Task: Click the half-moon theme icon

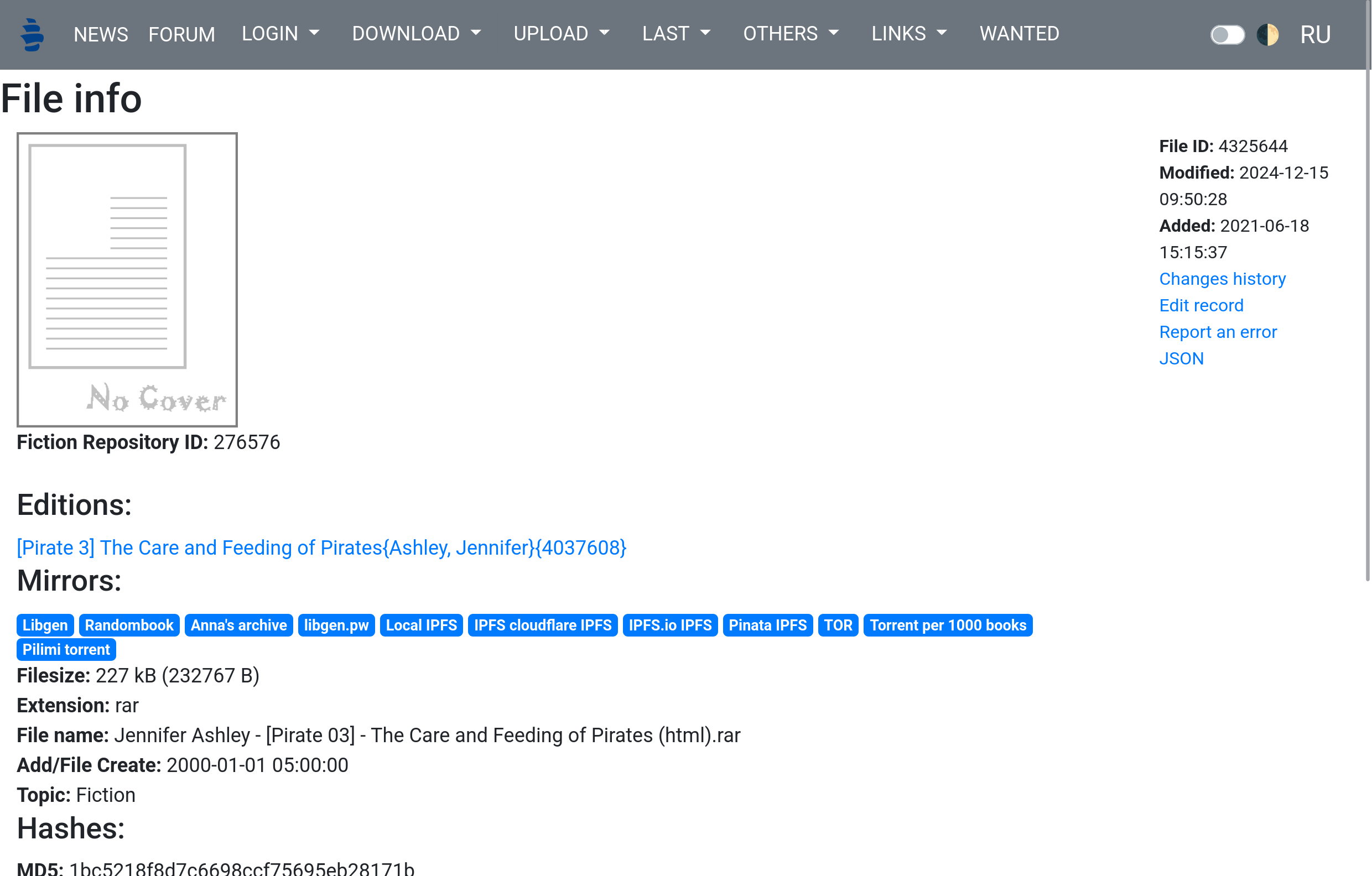Action: [x=1267, y=35]
